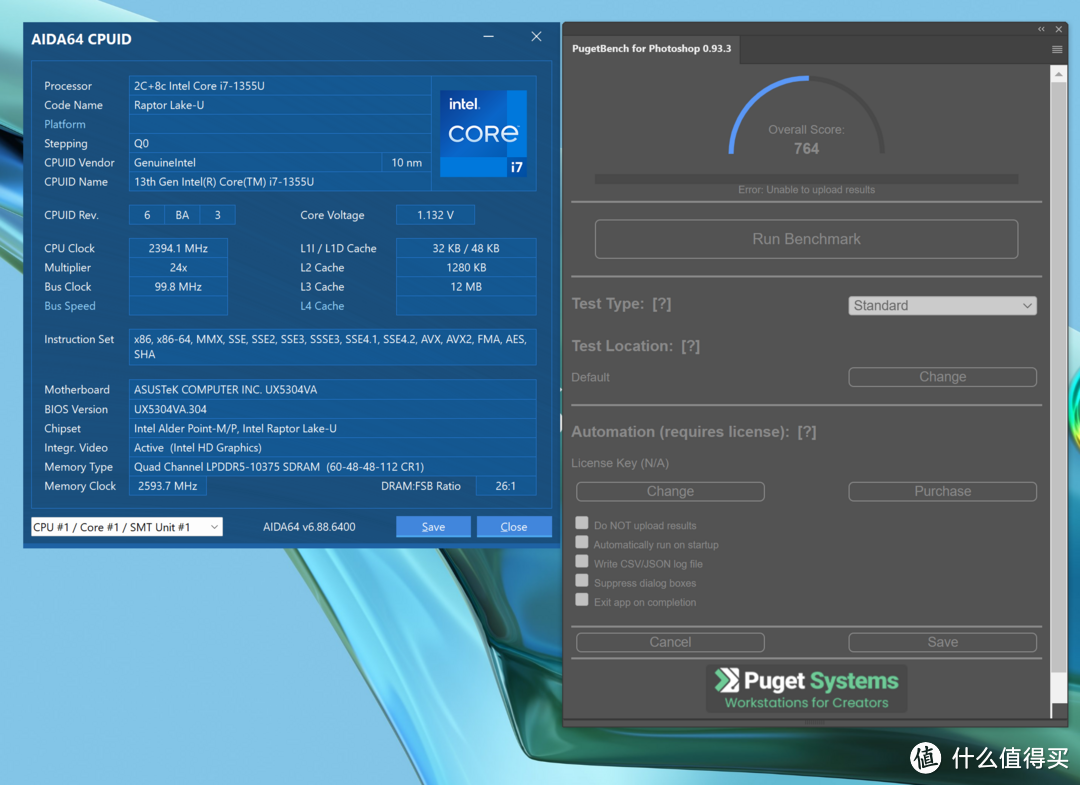Click Bus Clock value 99.8 MHz

click(x=178, y=286)
